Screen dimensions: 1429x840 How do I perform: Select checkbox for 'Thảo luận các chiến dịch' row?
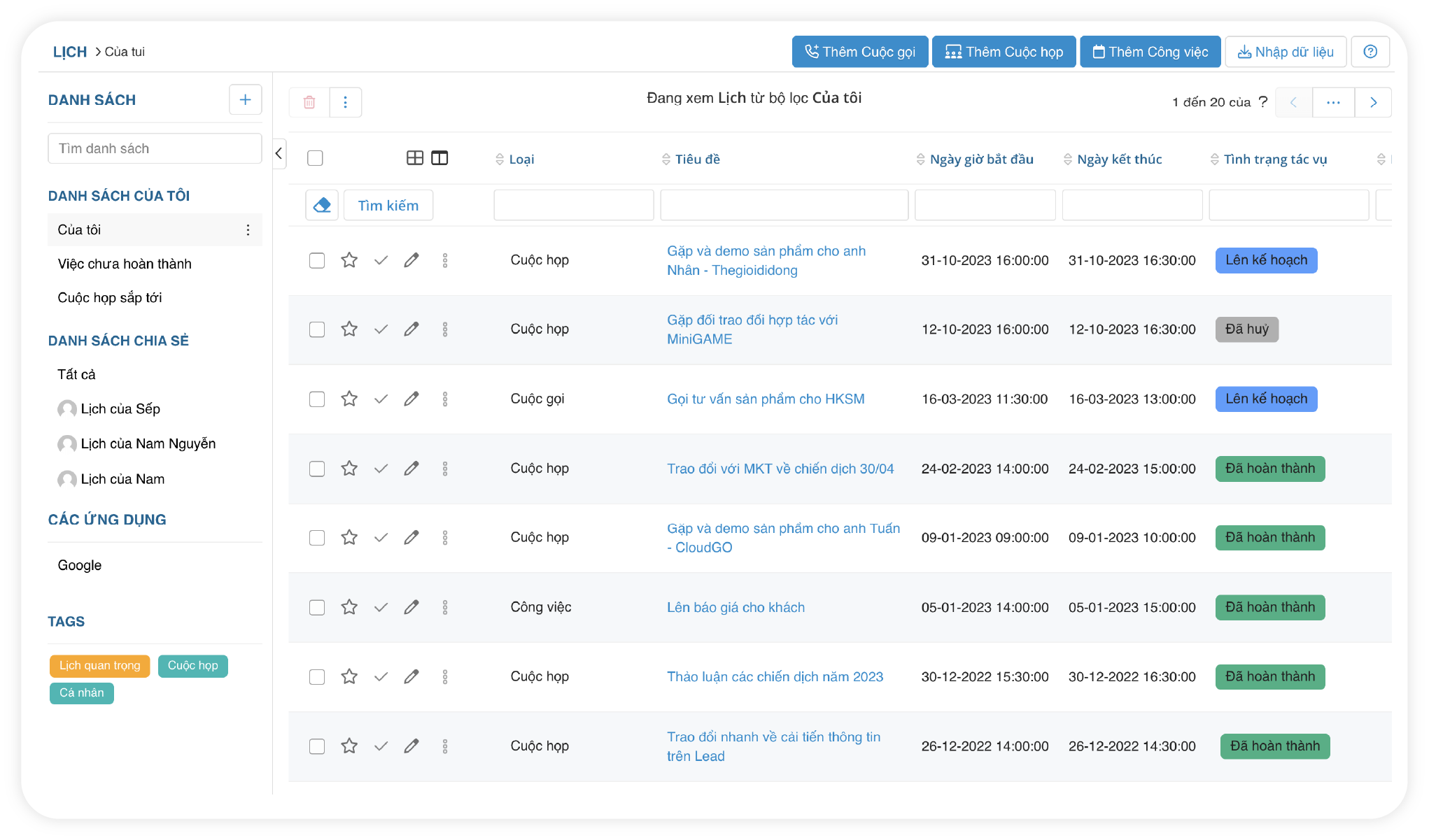317,678
